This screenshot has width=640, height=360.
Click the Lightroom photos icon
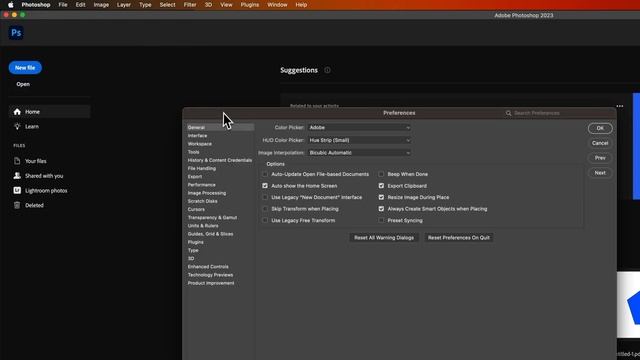click(17, 191)
